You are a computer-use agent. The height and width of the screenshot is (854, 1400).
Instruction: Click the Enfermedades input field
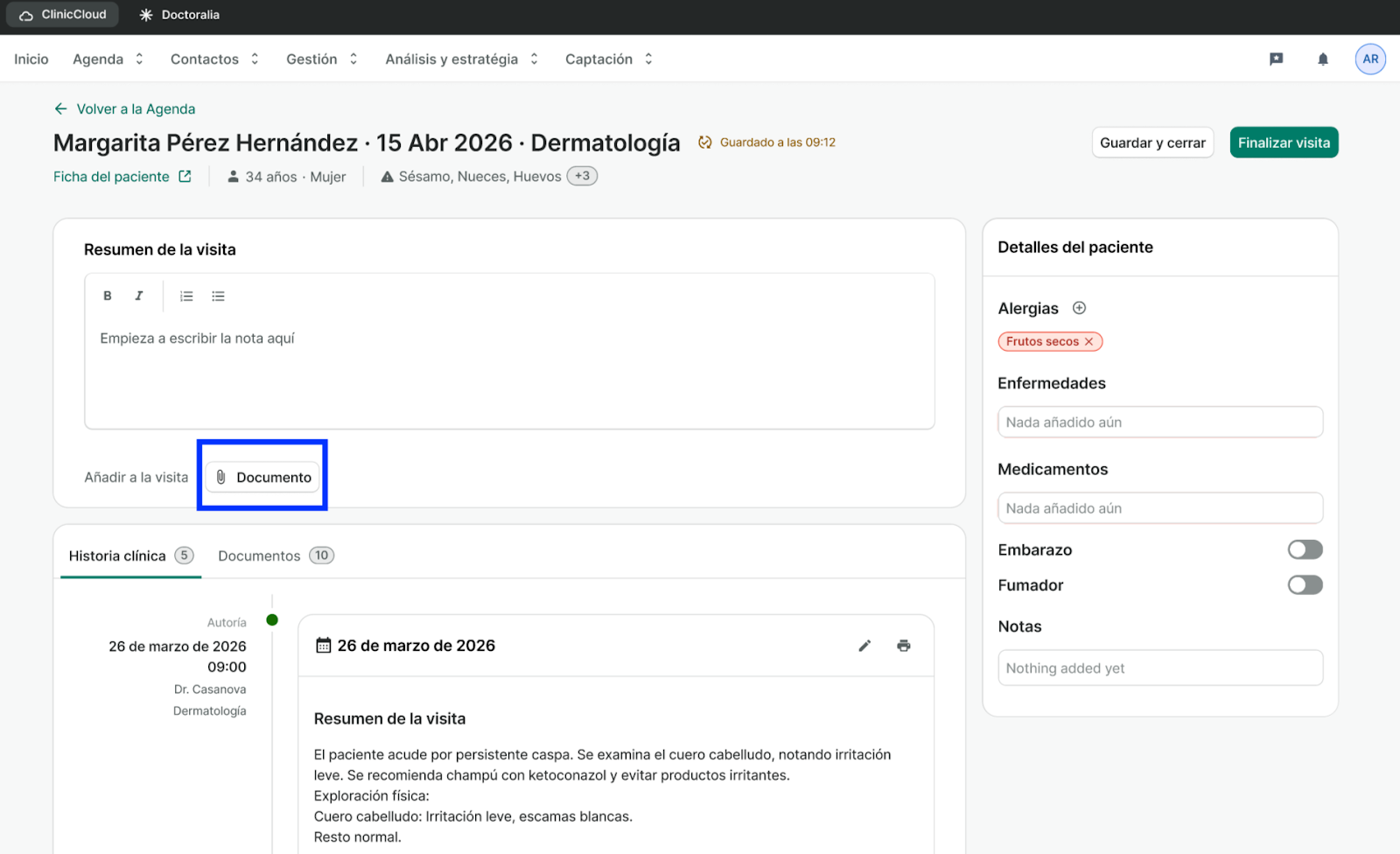click(x=1160, y=422)
